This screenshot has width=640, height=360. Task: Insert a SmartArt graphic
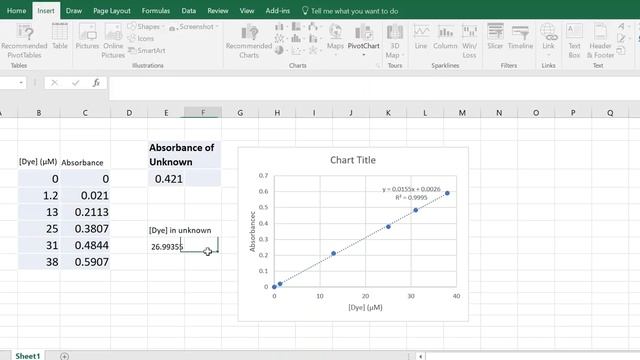(x=147, y=51)
